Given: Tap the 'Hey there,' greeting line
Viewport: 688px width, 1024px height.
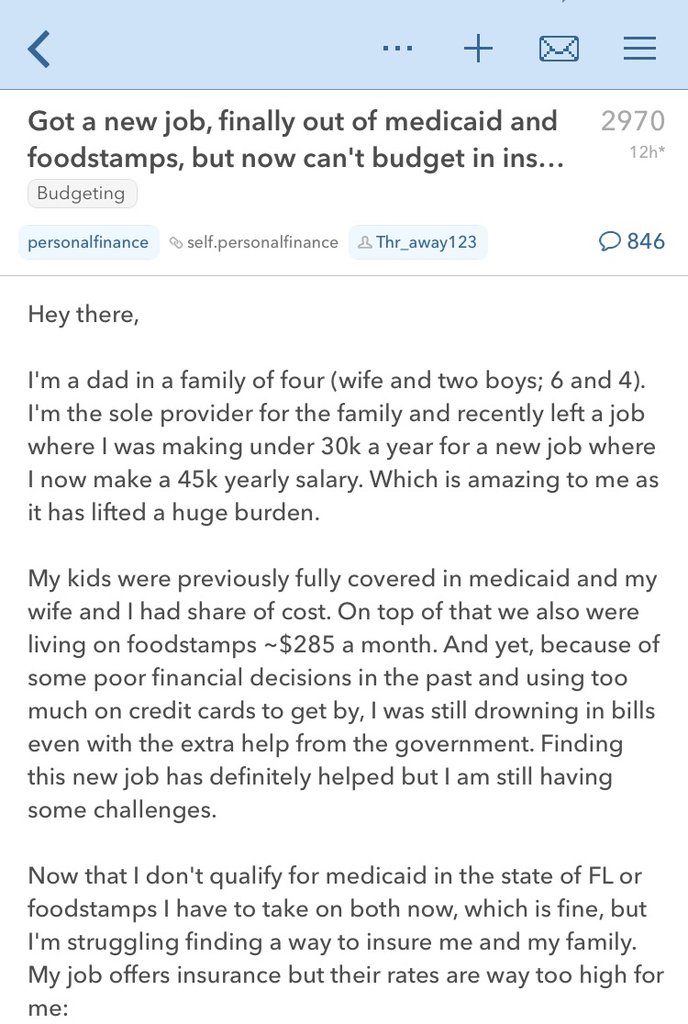Looking at the screenshot, I should [84, 315].
